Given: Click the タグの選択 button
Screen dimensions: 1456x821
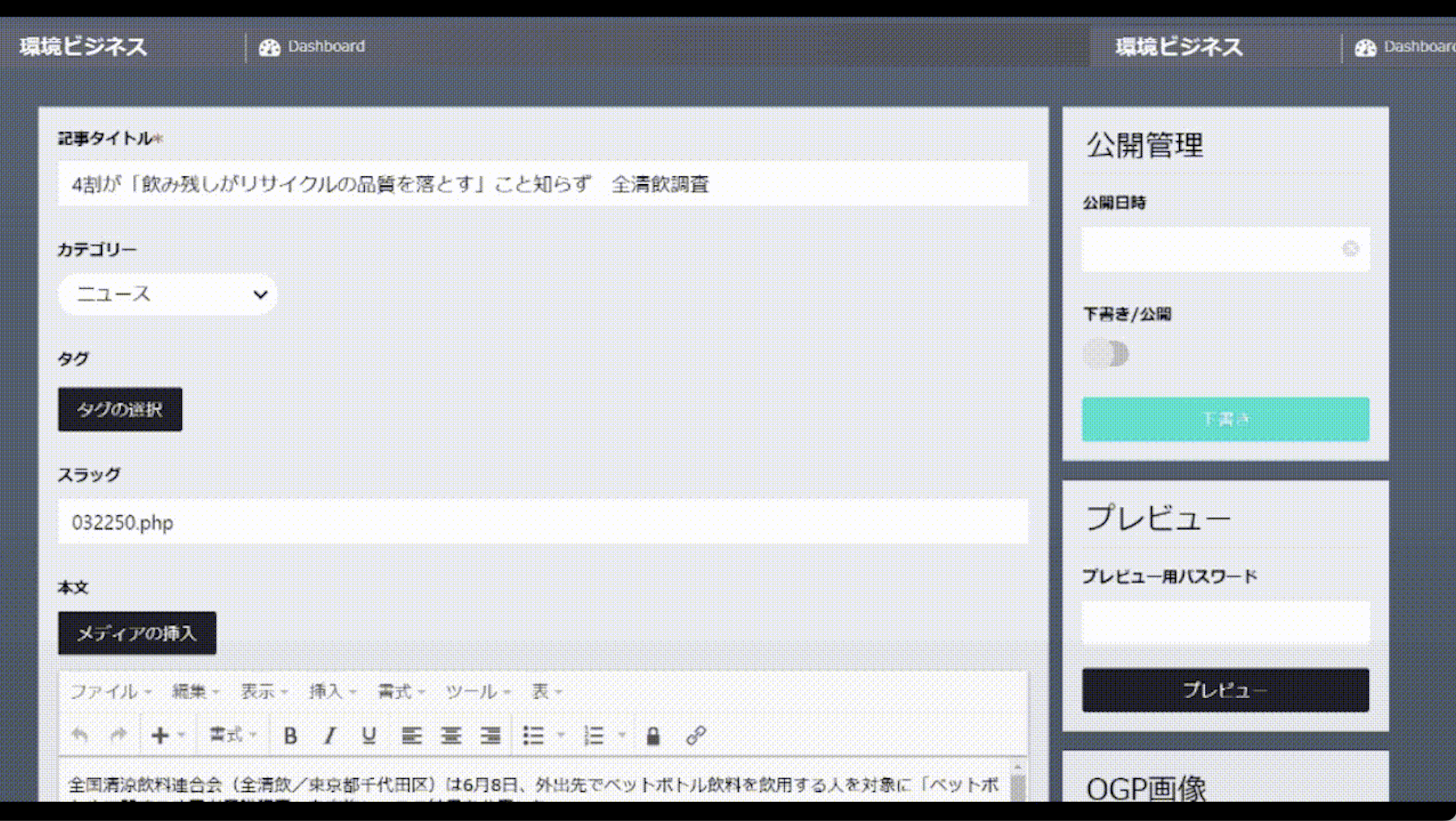Looking at the screenshot, I should tap(120, 409).
